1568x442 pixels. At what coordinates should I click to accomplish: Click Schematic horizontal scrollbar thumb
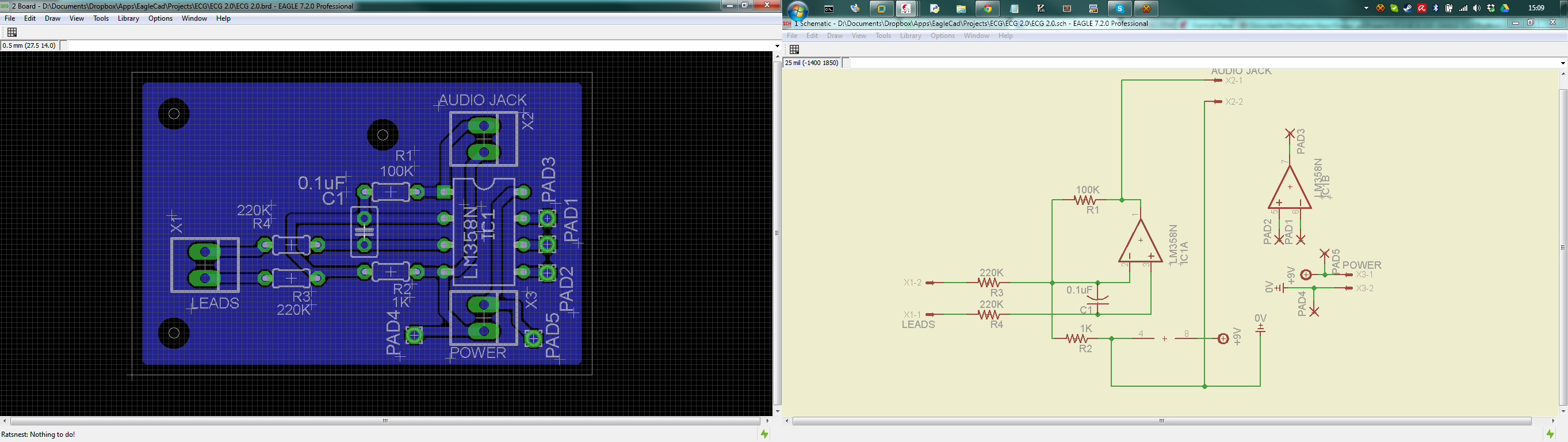(x=1161, y=421)
